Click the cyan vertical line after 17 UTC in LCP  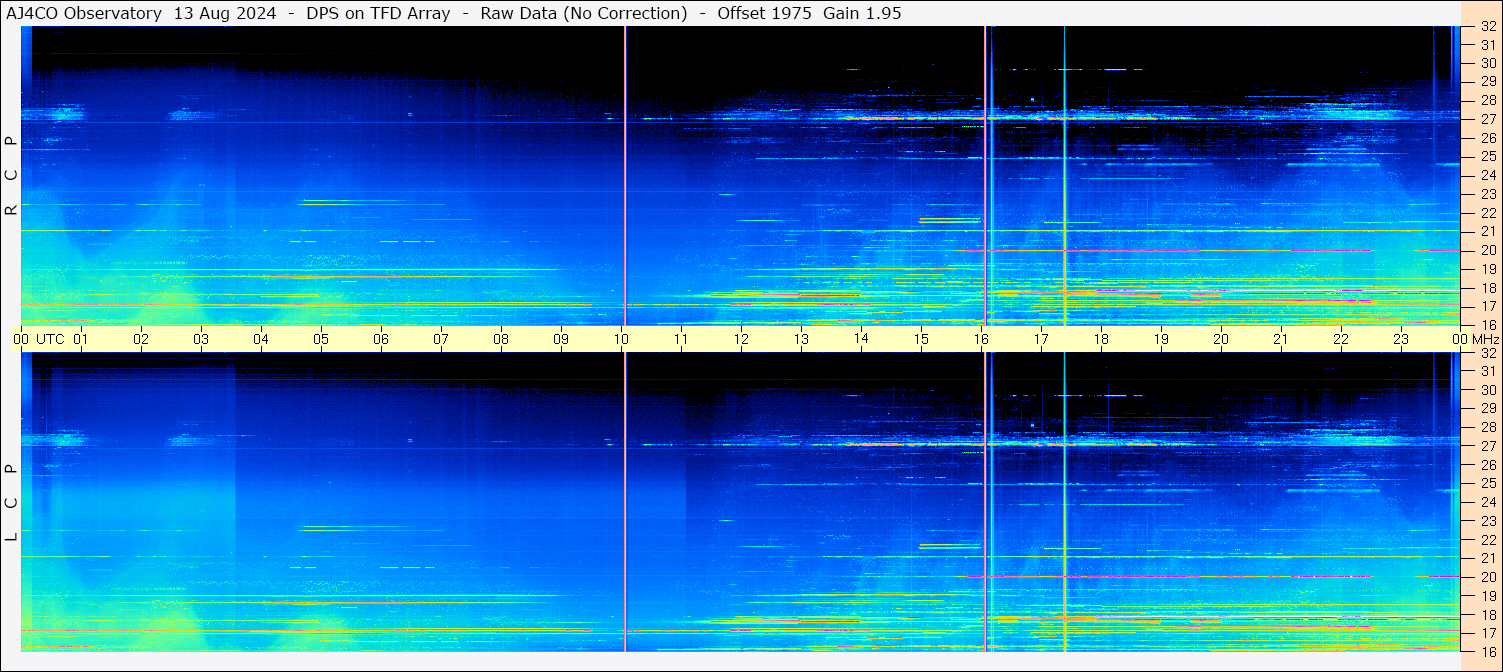1065,503
